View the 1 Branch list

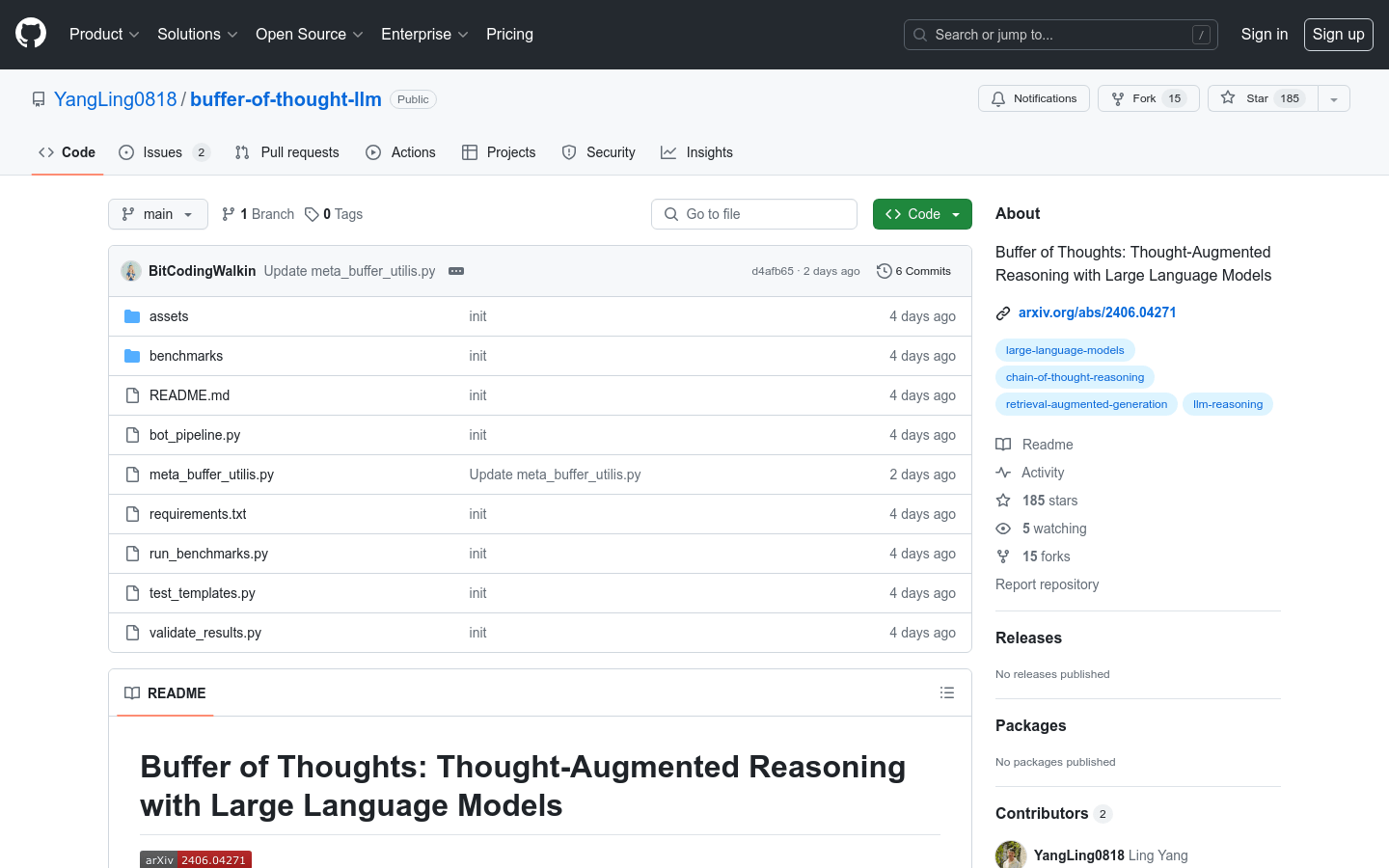[258, 214]
